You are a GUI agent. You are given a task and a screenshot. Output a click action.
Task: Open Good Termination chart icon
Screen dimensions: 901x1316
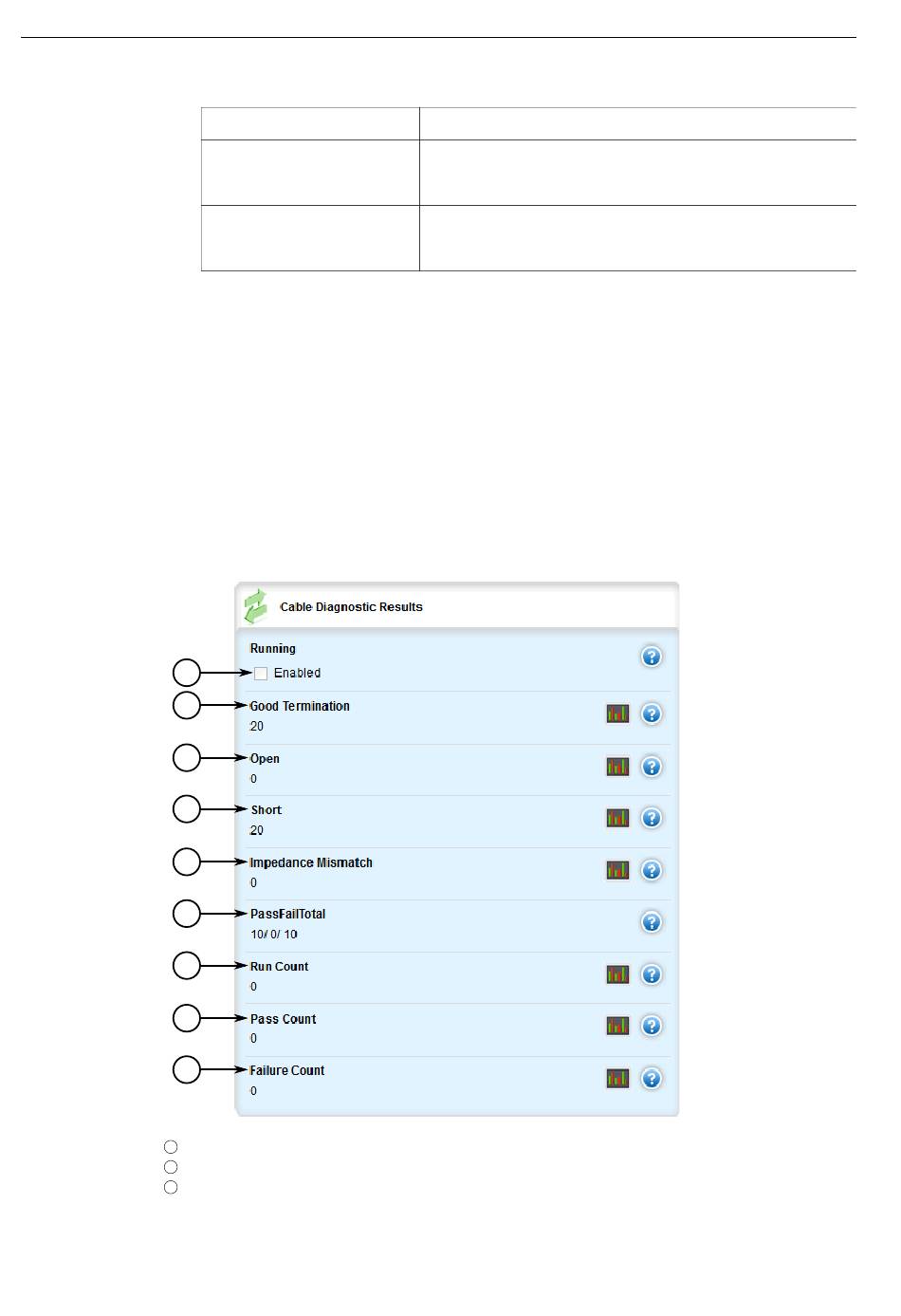(x=618, y=714)
